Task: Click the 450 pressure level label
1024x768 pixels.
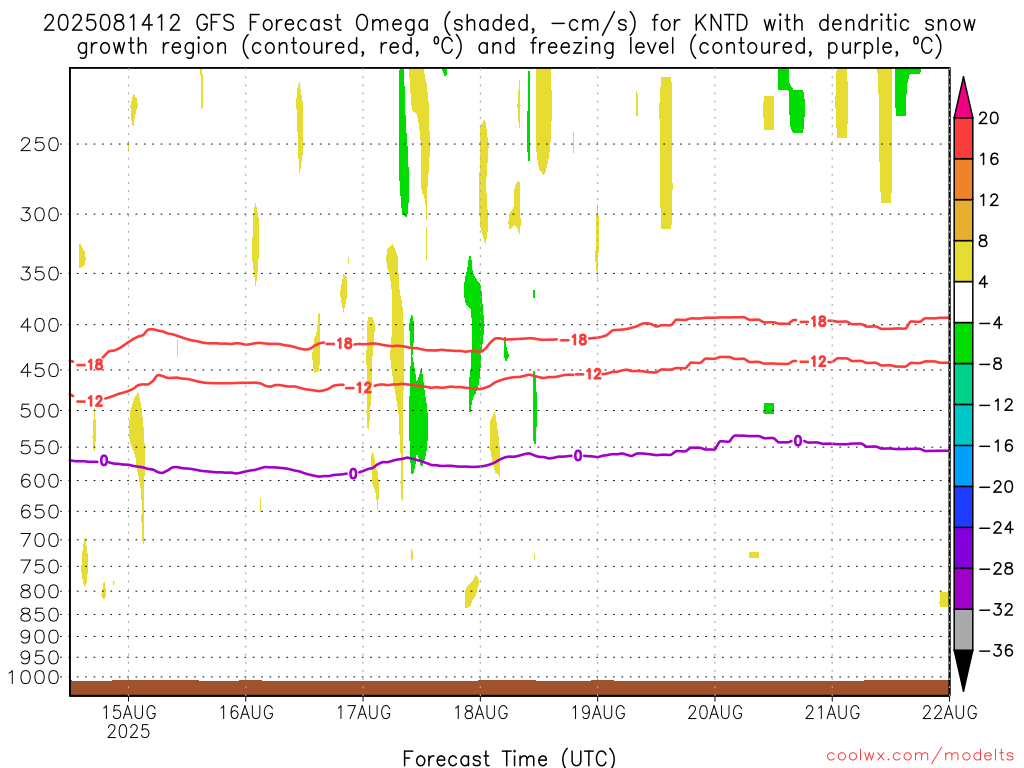Action: click(x=40, y=370)
